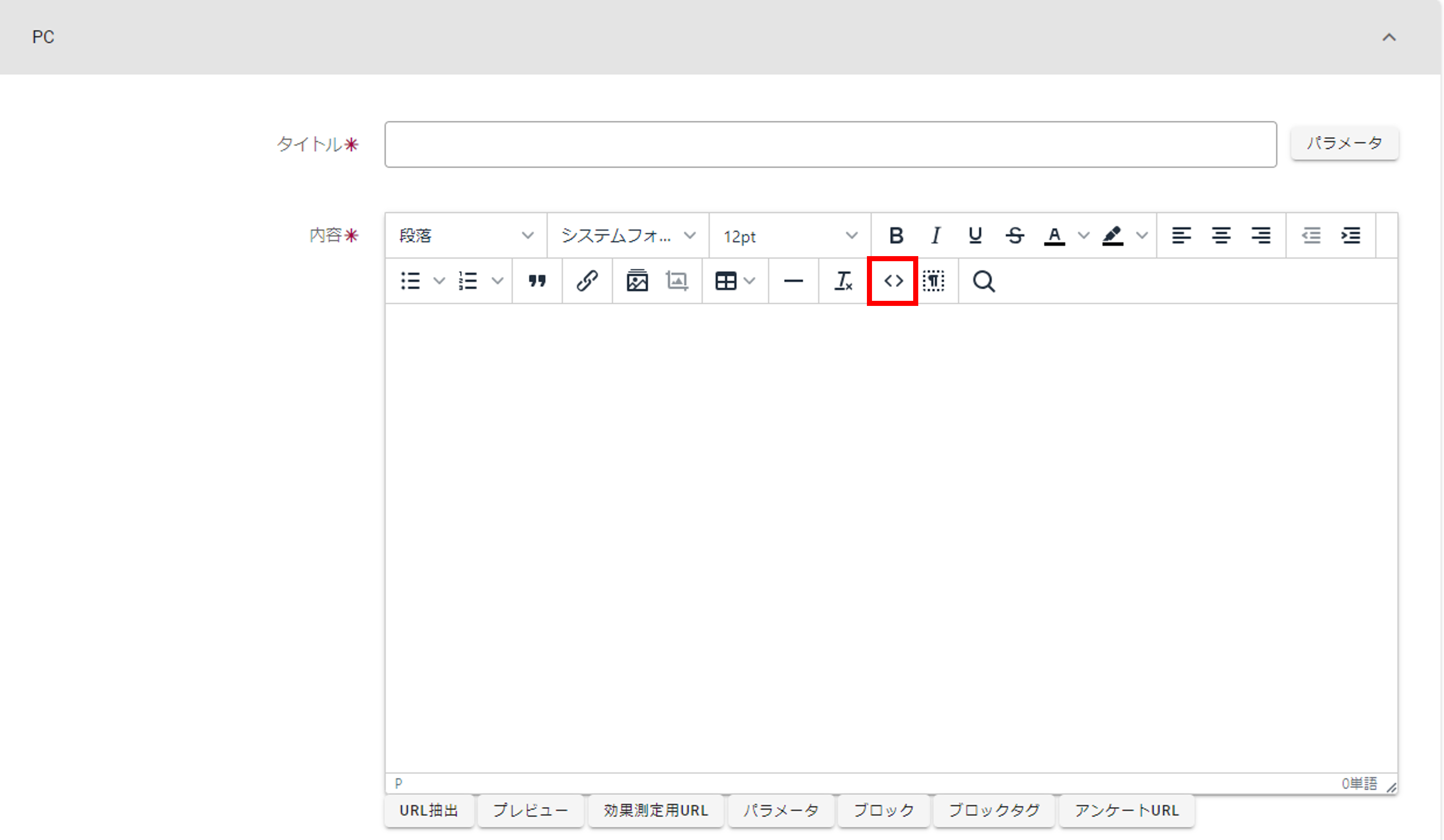This screenshot has height=840, width=1444.
Task: Collapse the PC section chevron
Action: pos(1389,37)
